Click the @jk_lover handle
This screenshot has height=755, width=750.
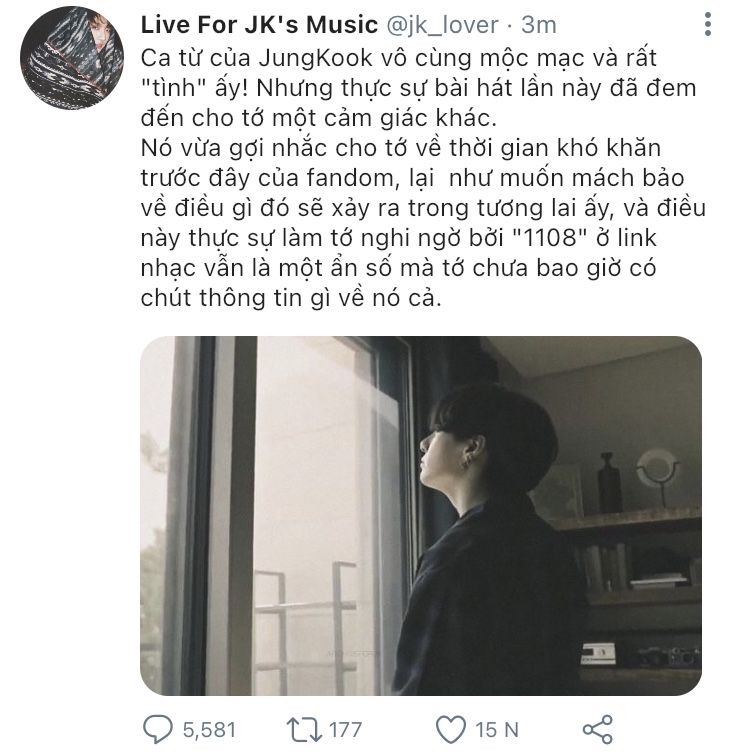[442, 25]
